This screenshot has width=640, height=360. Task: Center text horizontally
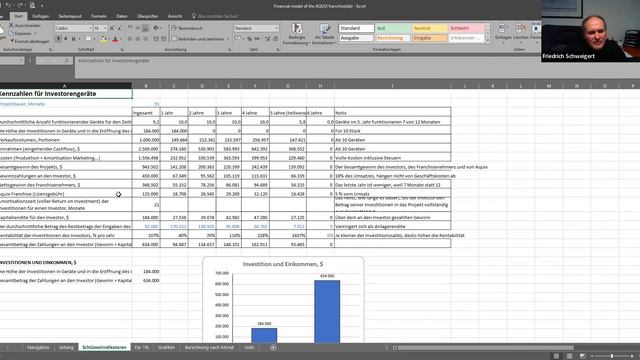point(138,39)
